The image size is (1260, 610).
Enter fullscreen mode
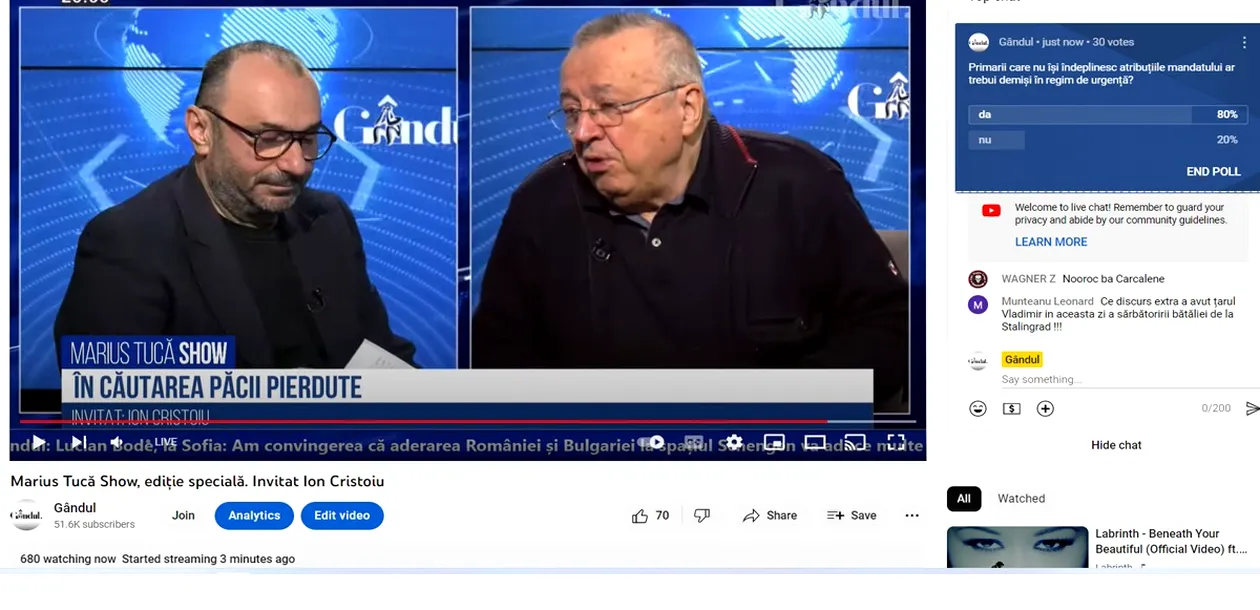pyautogui.click(x=896, y=442)
